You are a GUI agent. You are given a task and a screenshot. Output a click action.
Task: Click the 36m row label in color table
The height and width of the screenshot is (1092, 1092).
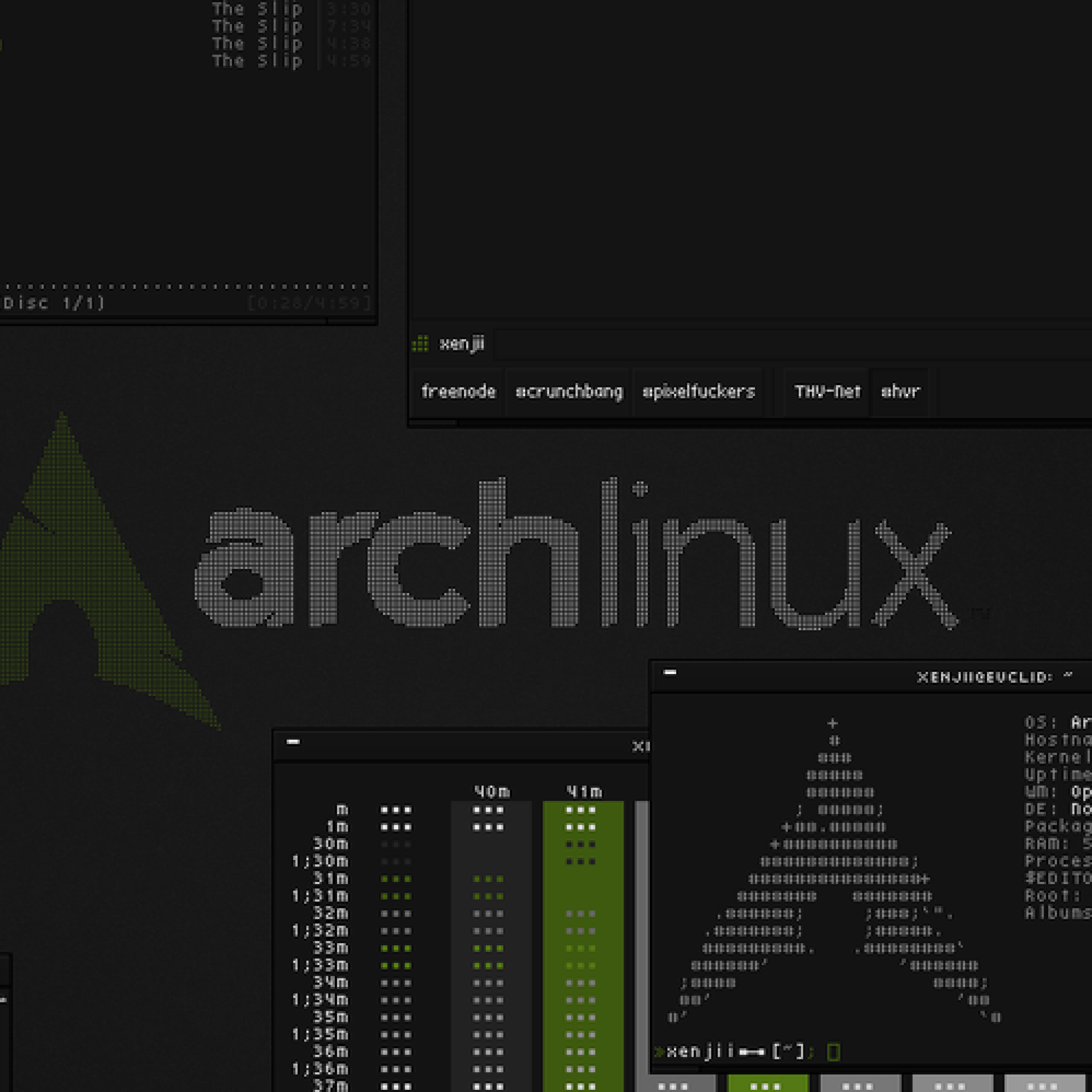pyautogui.click(x=331, y=1051)
